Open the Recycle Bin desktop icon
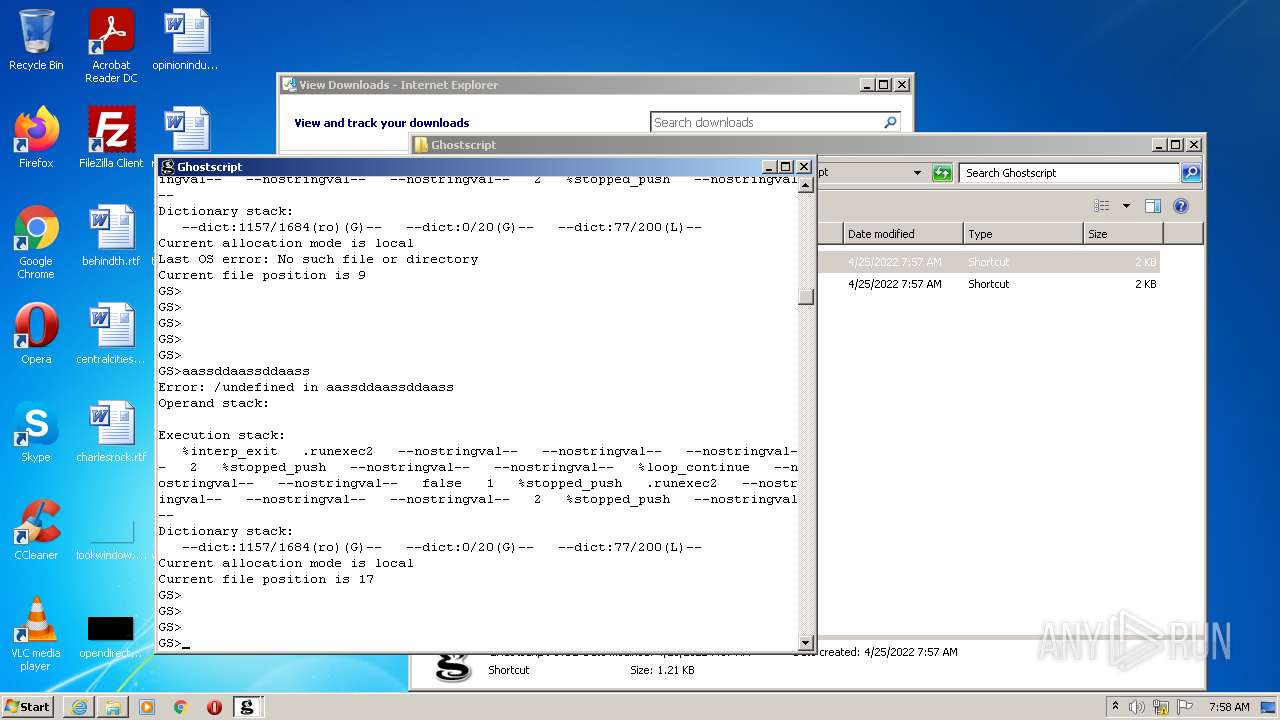The image size is (1280, 720). 36,40
